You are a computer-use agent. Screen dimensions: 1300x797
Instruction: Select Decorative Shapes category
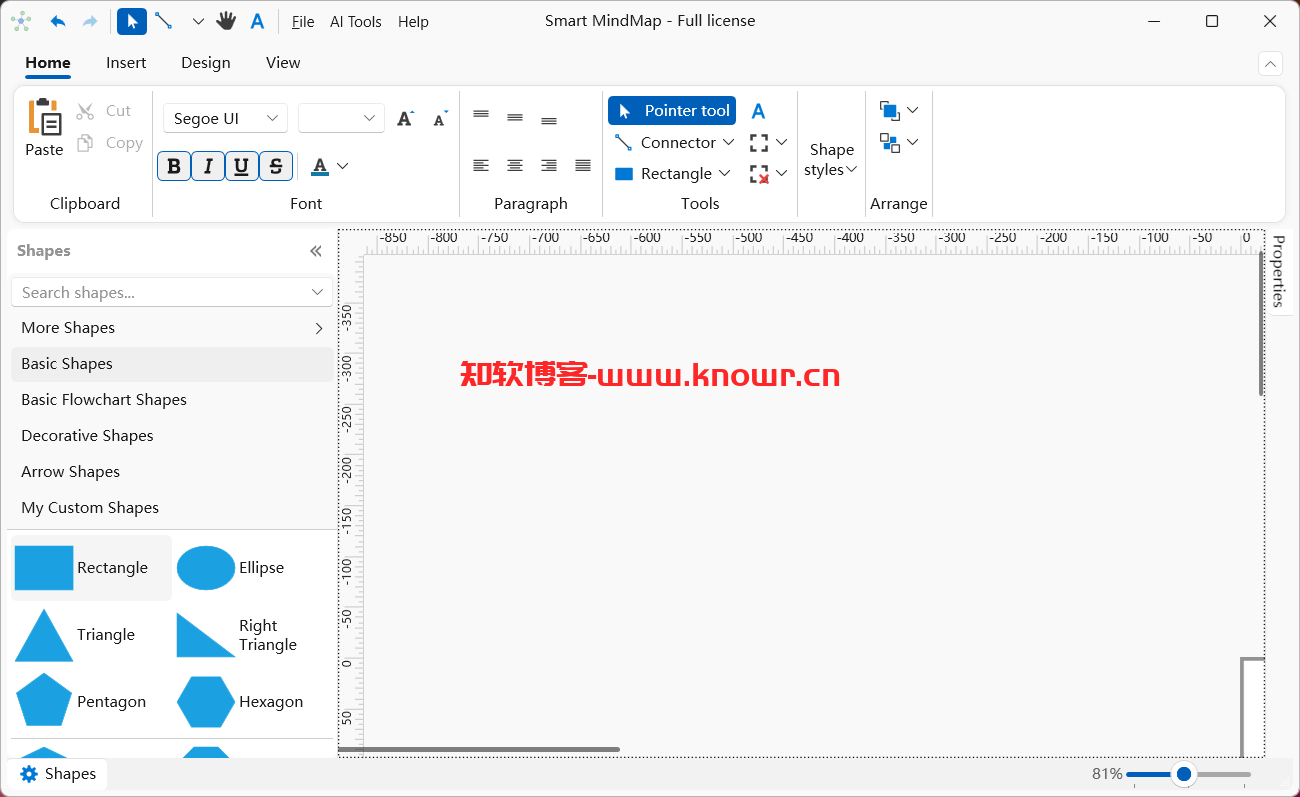172,436
